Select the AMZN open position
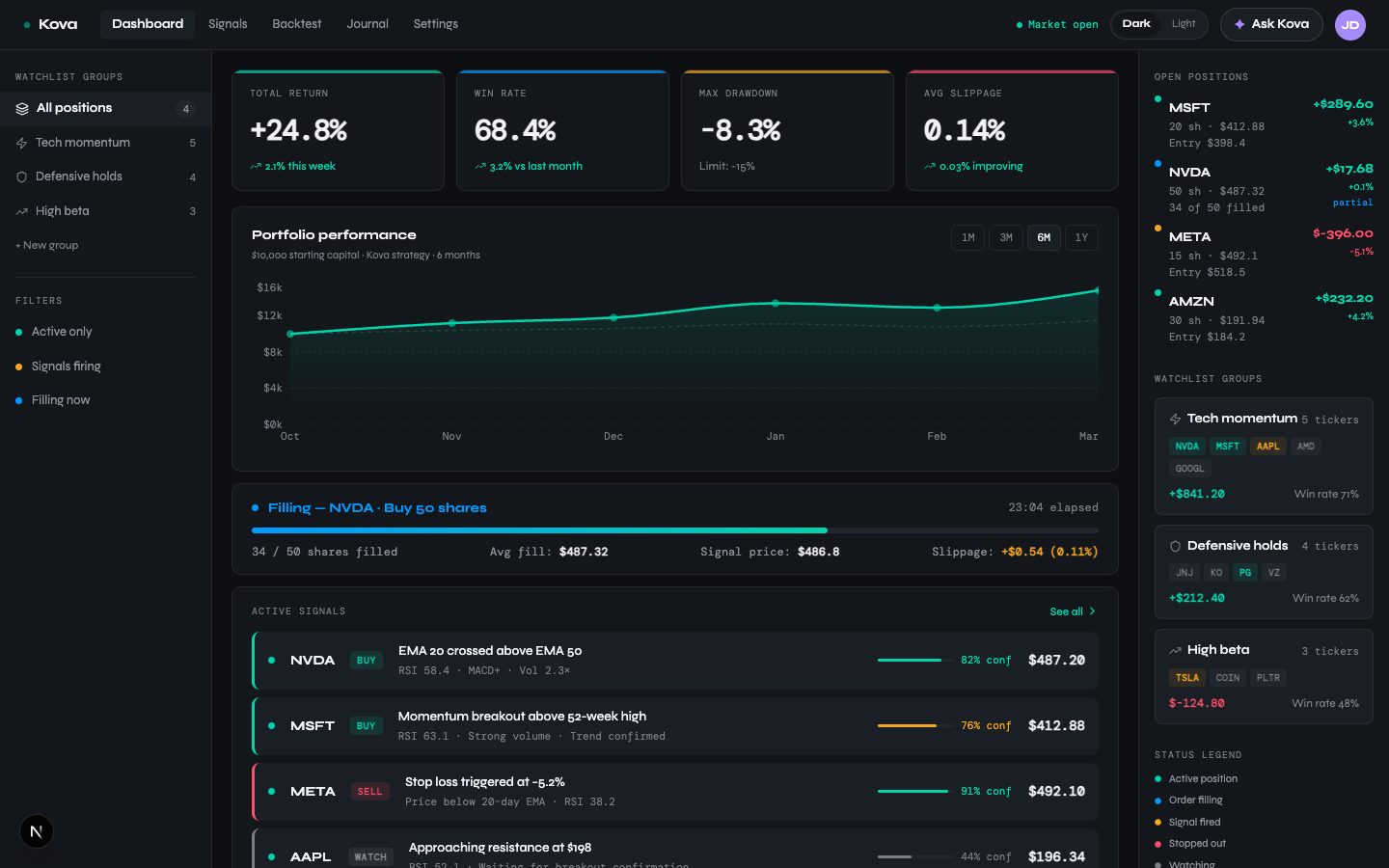Screen dimensions: 1389x868 click(1264, 318)
